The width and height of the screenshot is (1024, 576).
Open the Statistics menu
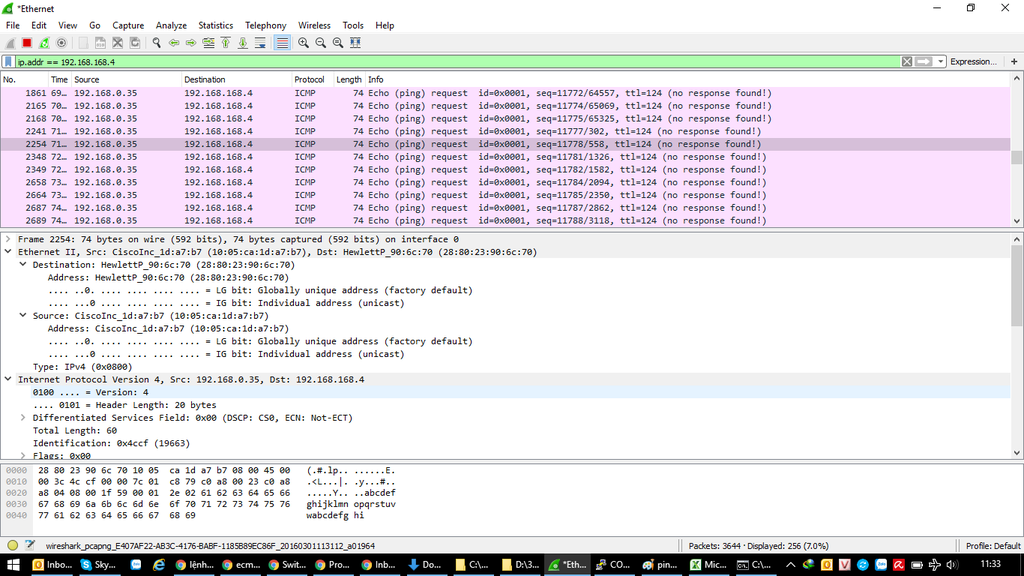point(215,25)
